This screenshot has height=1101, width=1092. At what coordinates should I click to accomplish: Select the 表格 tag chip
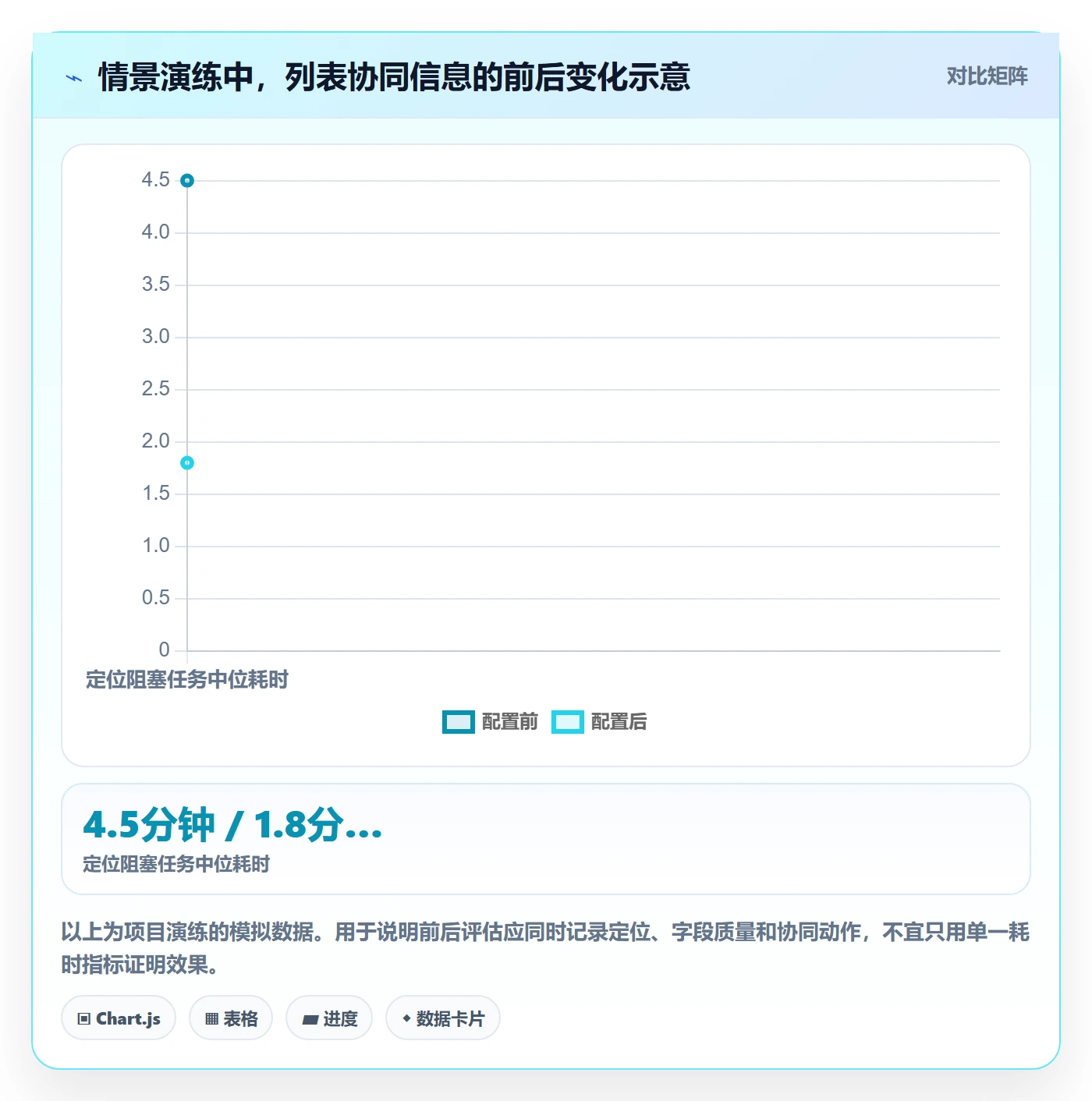231,1018
